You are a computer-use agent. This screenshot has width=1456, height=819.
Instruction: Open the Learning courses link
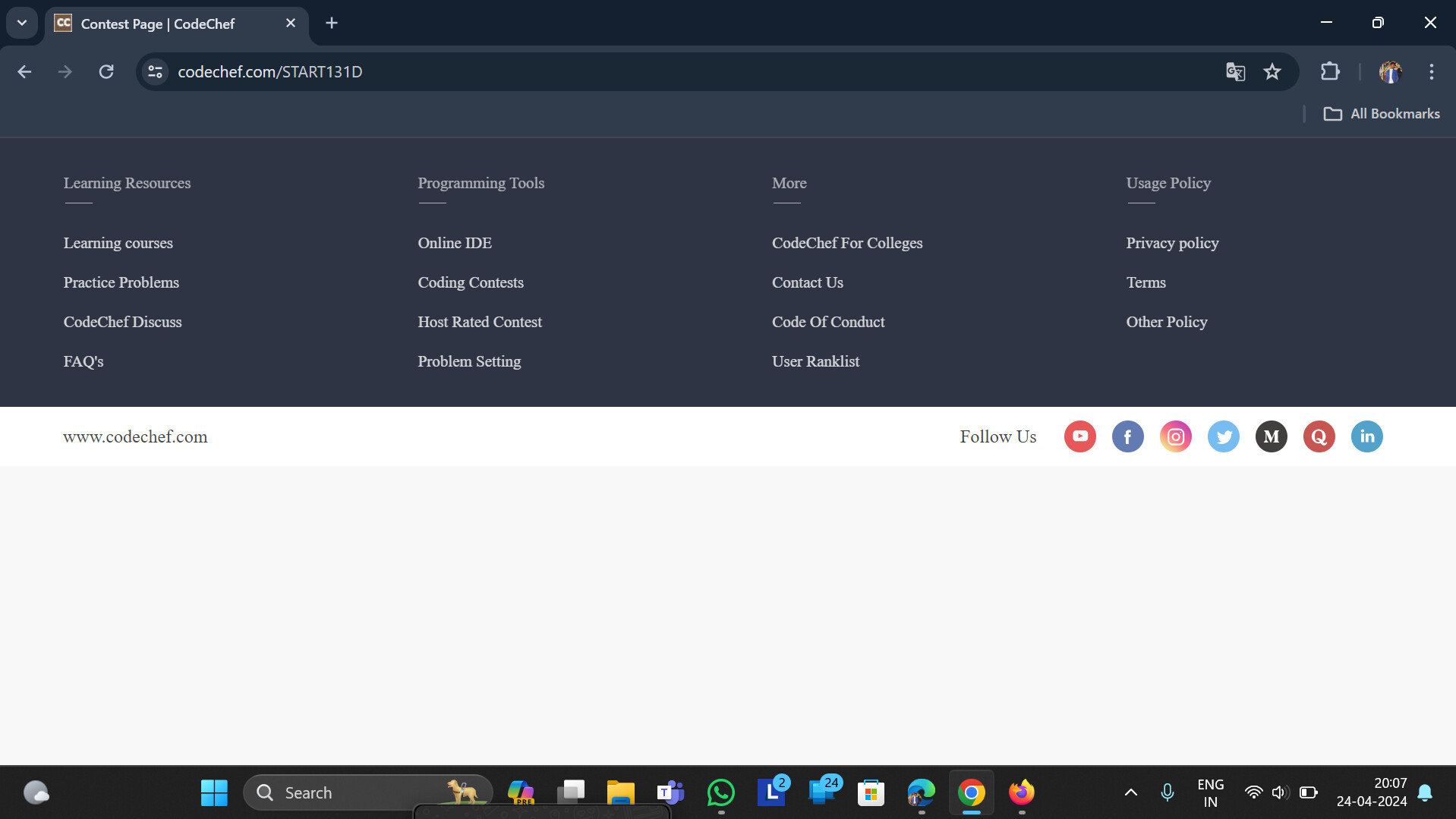point(118,243)
